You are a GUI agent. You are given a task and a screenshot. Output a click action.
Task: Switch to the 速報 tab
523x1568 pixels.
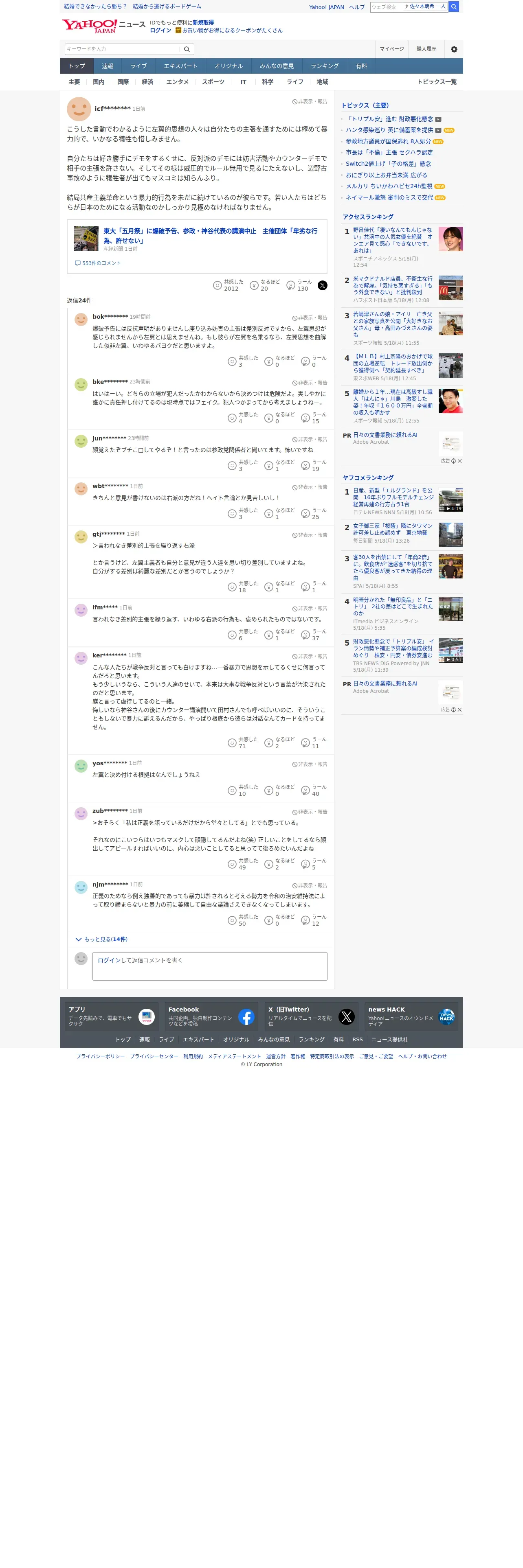coord(108,66)
